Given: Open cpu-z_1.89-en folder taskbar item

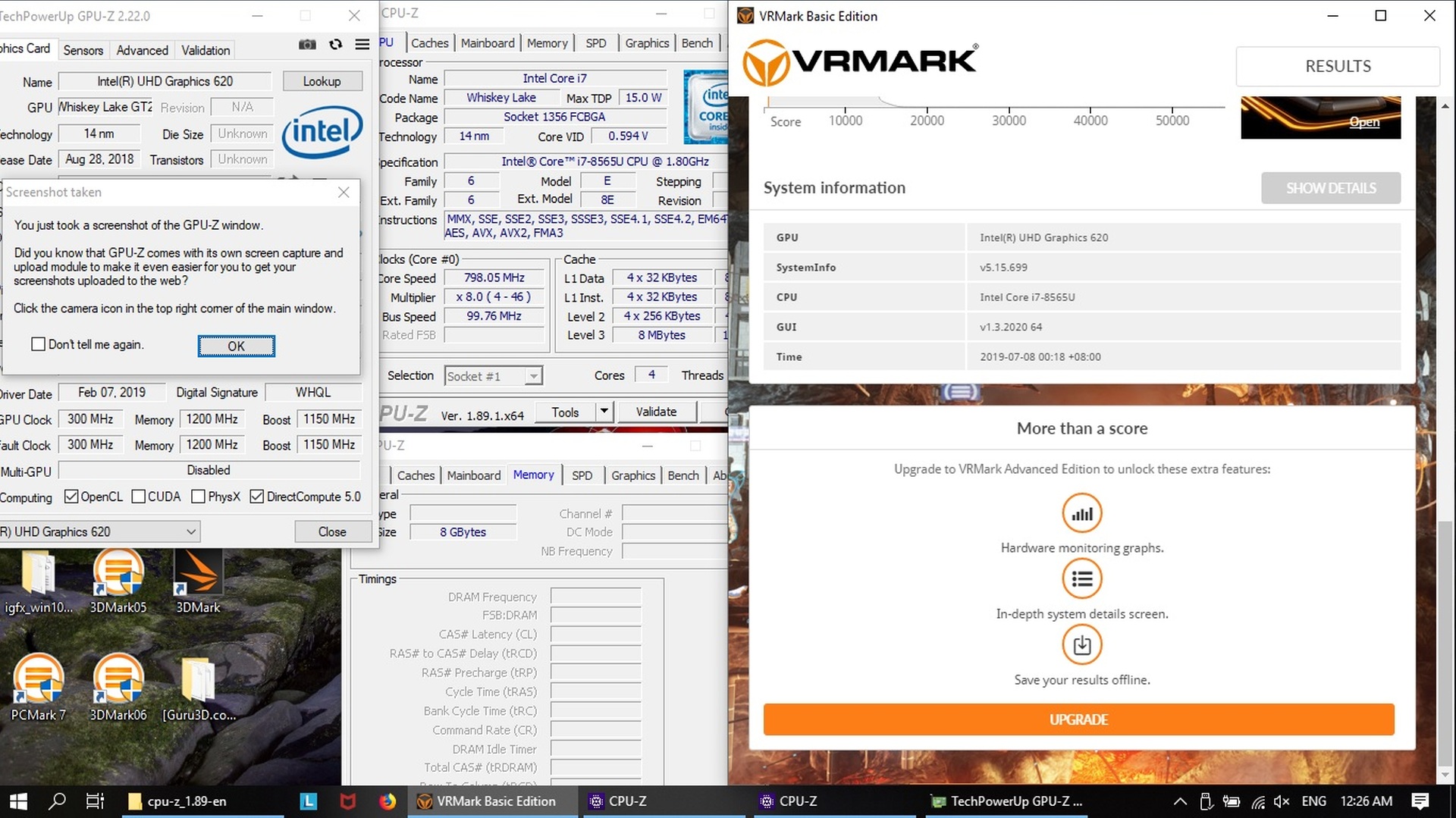Looking at the screenshot, I should 202,801.
